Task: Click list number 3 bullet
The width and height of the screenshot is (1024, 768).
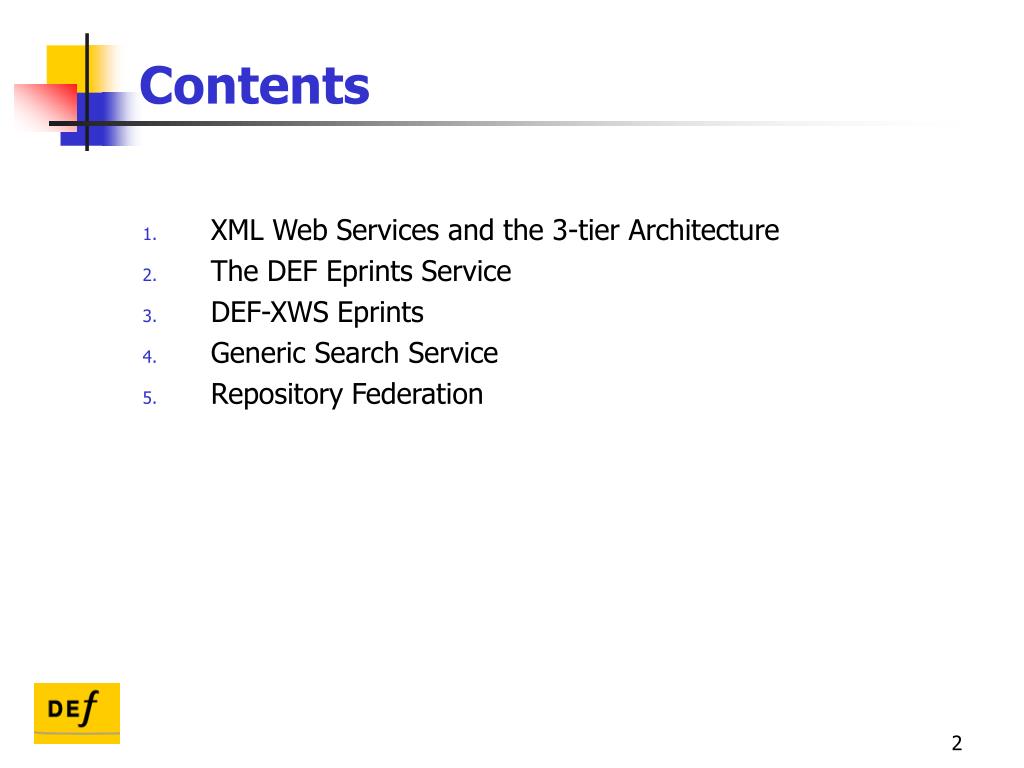Action: point(150,317)
